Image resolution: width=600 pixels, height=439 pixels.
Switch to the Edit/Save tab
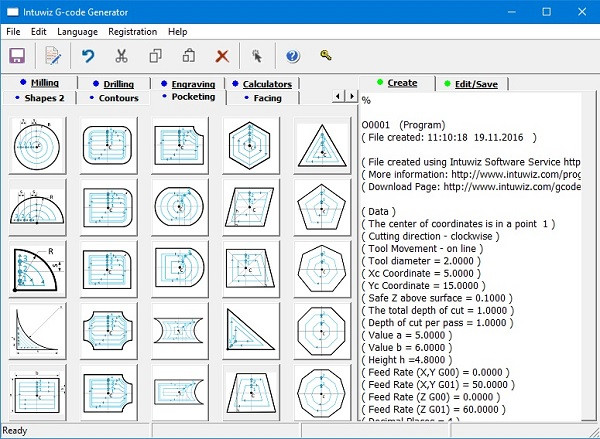(x=471, y=84)
